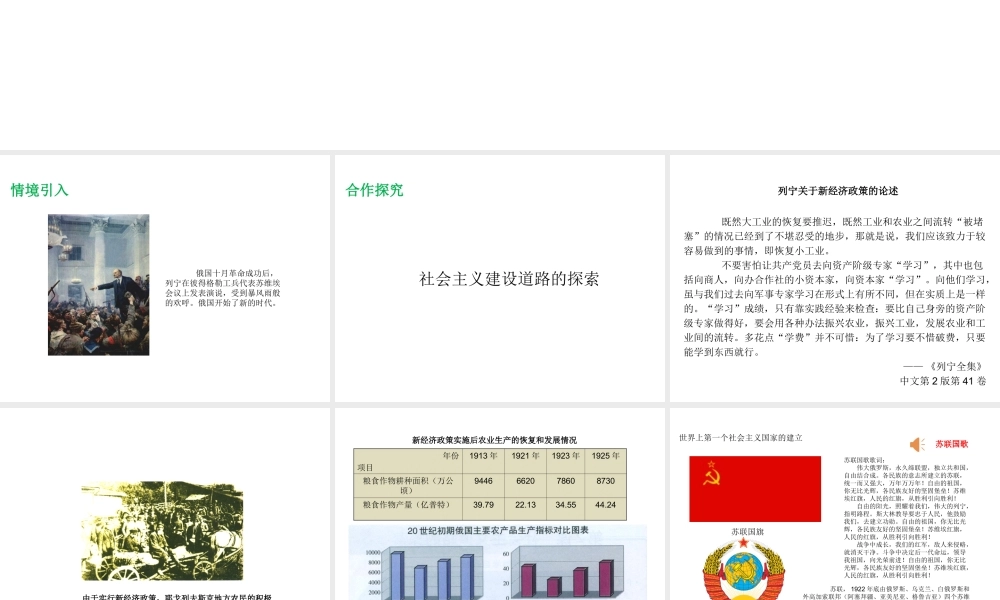Click the 世界上第一个社会主义国家的建立 heading
This screenshot has width=1000, height=600.
pyautogui.click(x=741, y=437)
